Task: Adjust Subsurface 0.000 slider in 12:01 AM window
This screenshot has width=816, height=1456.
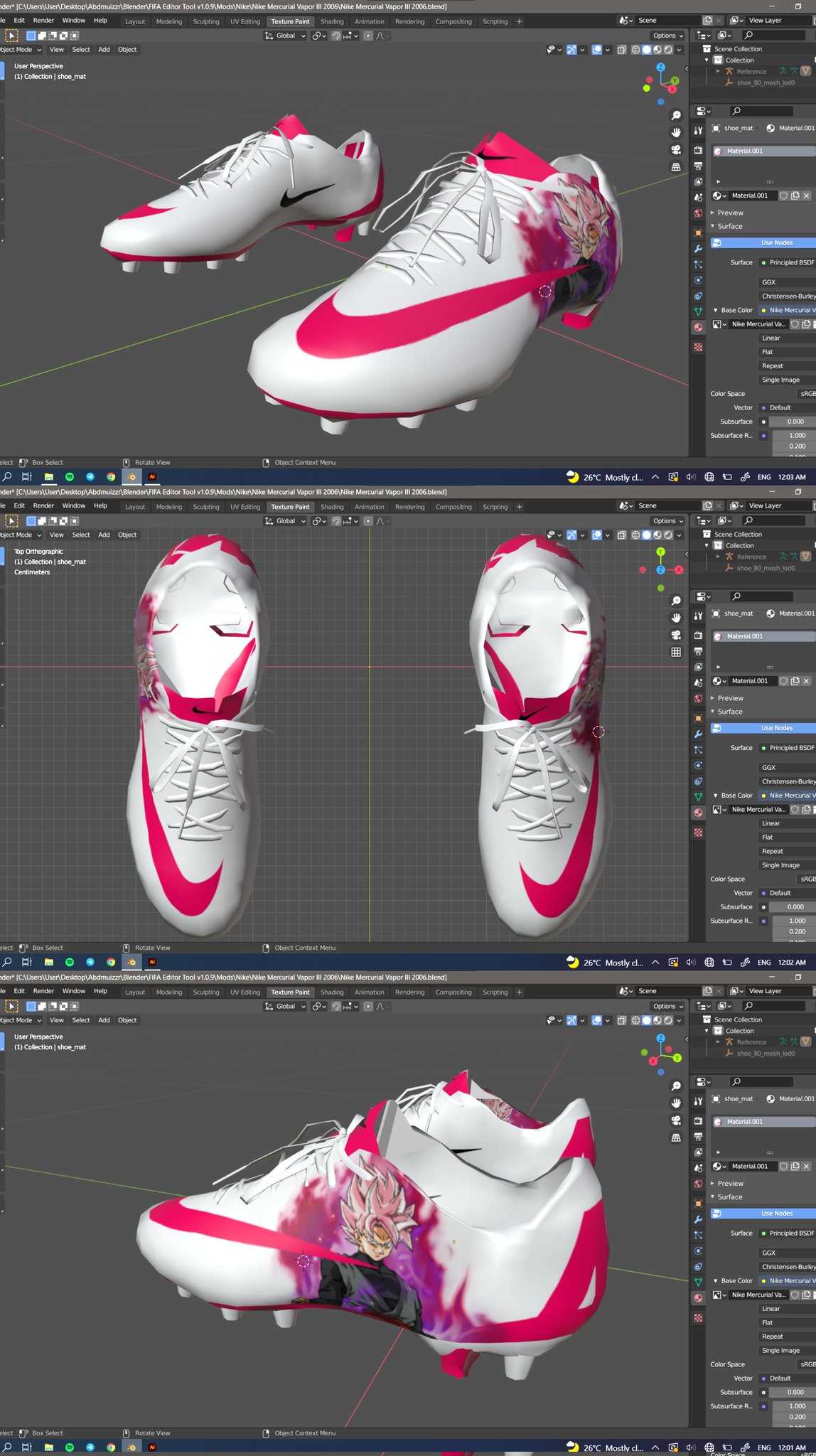Action: [x=794, y=1392]
